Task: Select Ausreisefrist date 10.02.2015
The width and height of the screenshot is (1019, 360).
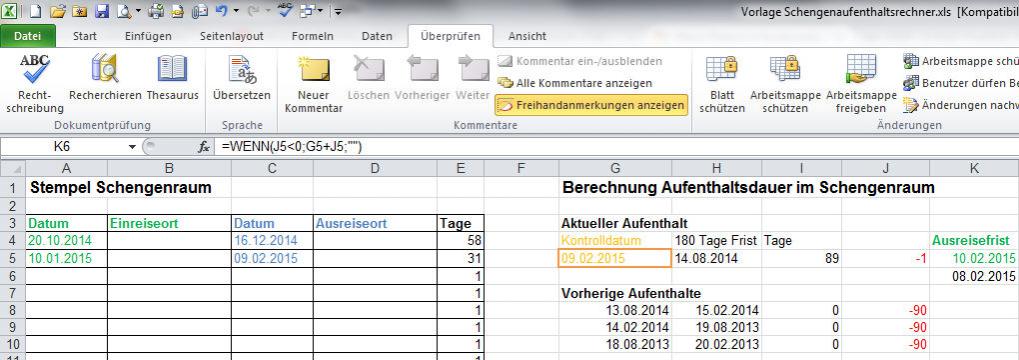Action: pyautogui.click(x=974, y=258)
